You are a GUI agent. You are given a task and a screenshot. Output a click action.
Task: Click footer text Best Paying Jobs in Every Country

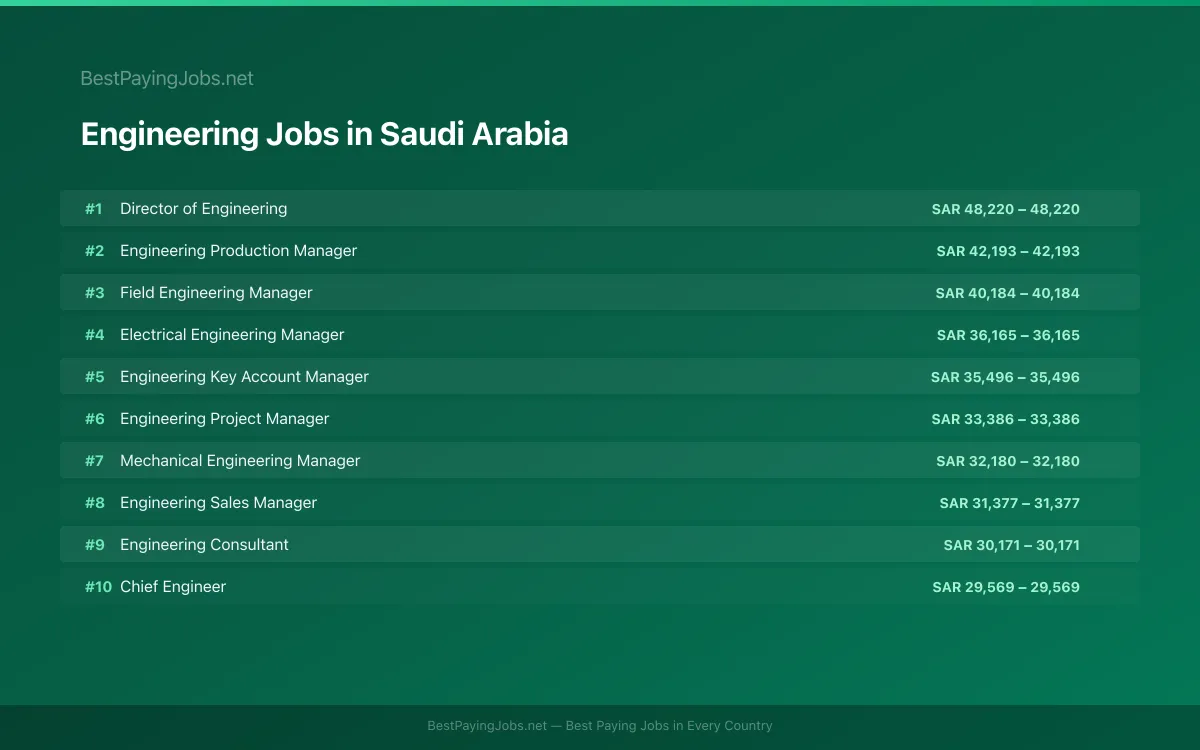[669, 726]
